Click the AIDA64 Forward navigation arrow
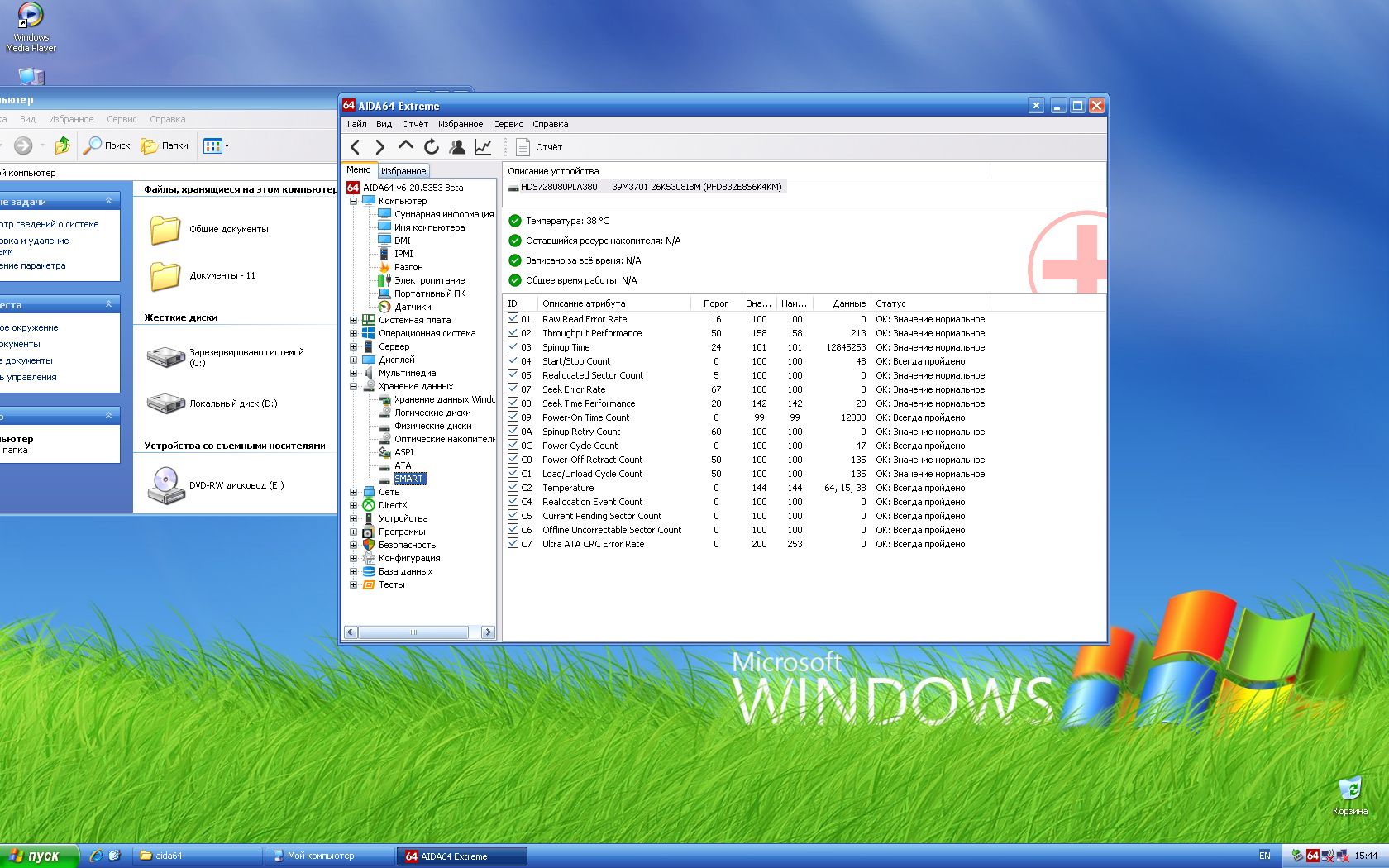1389x868 pixels. [380, 147]
